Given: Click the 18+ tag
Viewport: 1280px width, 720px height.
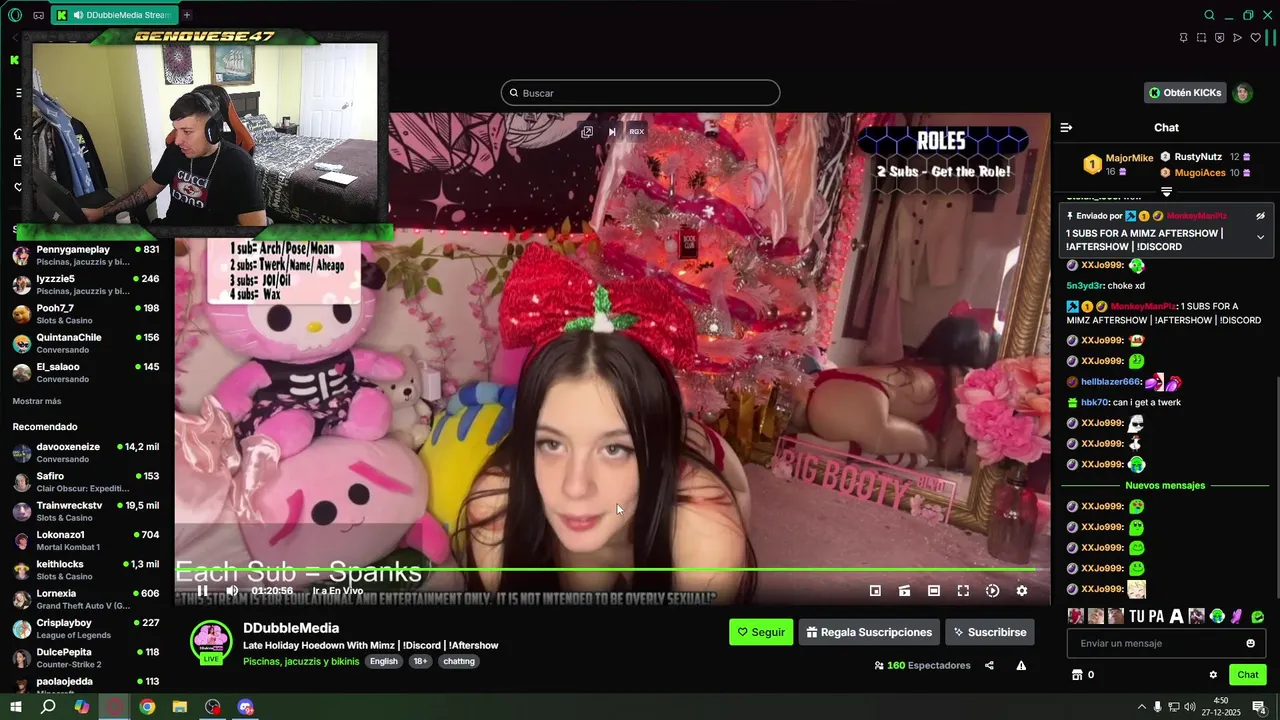Looking at the screenshot, I should coord(420,661).
